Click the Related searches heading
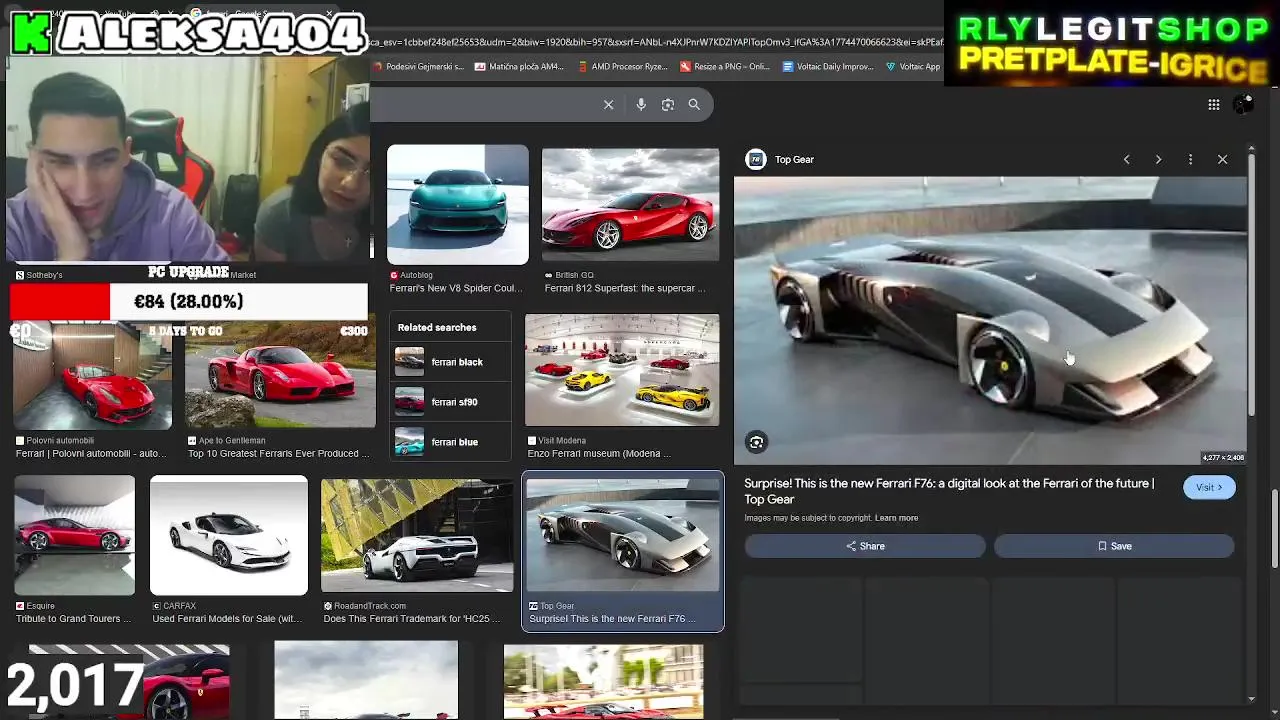 pos(437,327)
